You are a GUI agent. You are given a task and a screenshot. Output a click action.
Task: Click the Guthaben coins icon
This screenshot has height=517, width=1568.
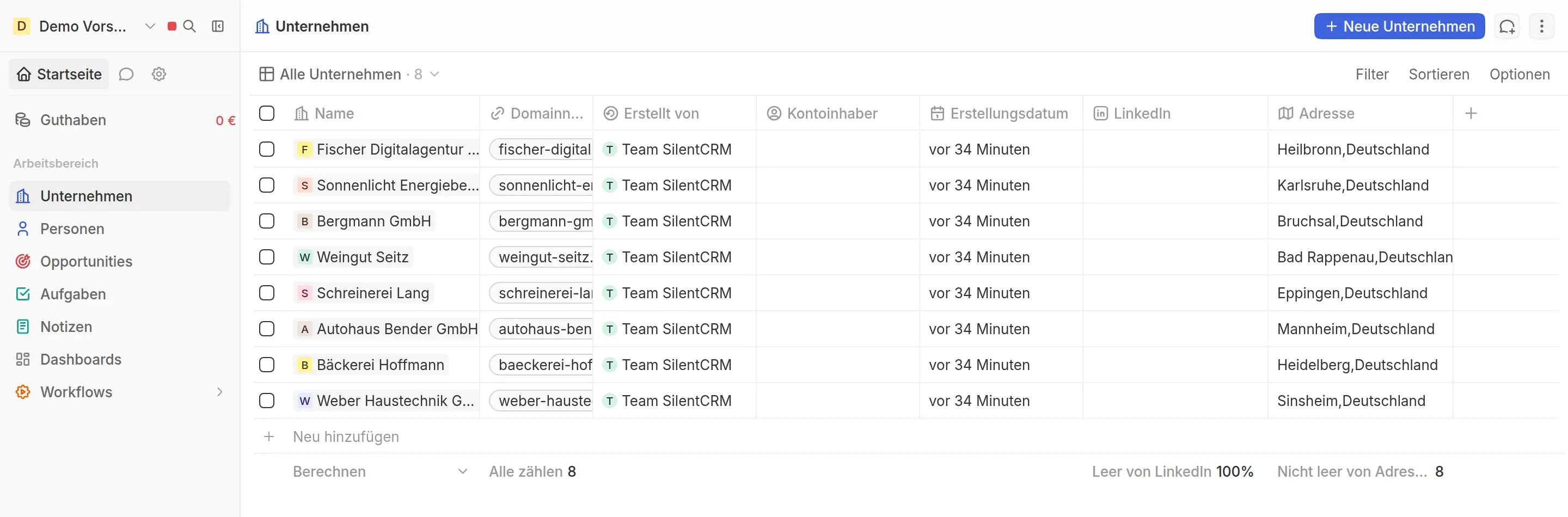(22, 120)
